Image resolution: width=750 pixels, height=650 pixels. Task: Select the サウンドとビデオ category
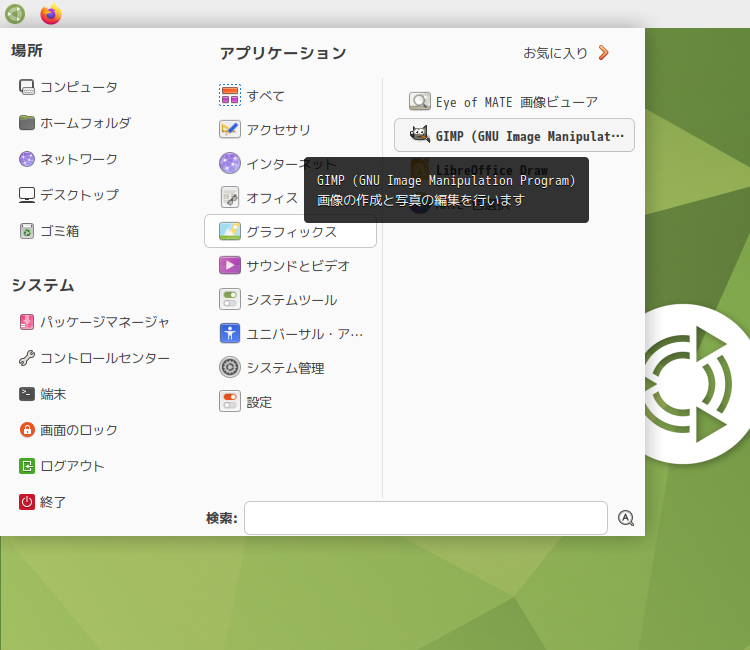tap(290, 265)
